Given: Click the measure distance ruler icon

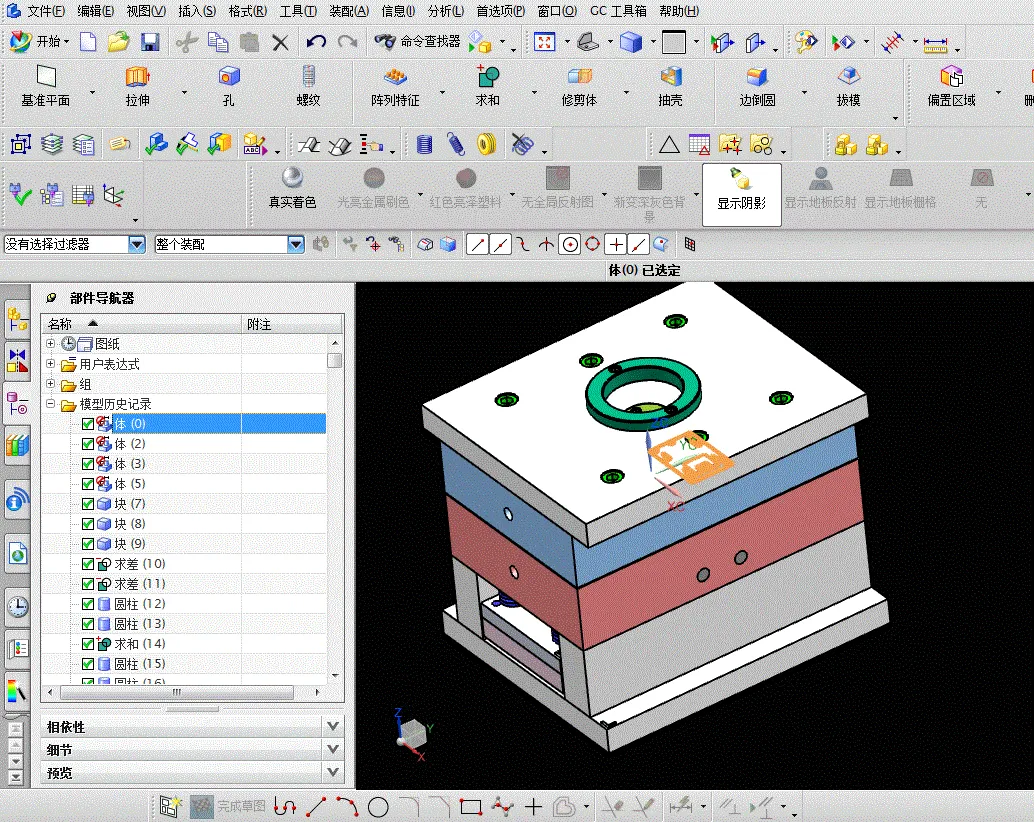Looking at the screenshot, I should point(935,44).
